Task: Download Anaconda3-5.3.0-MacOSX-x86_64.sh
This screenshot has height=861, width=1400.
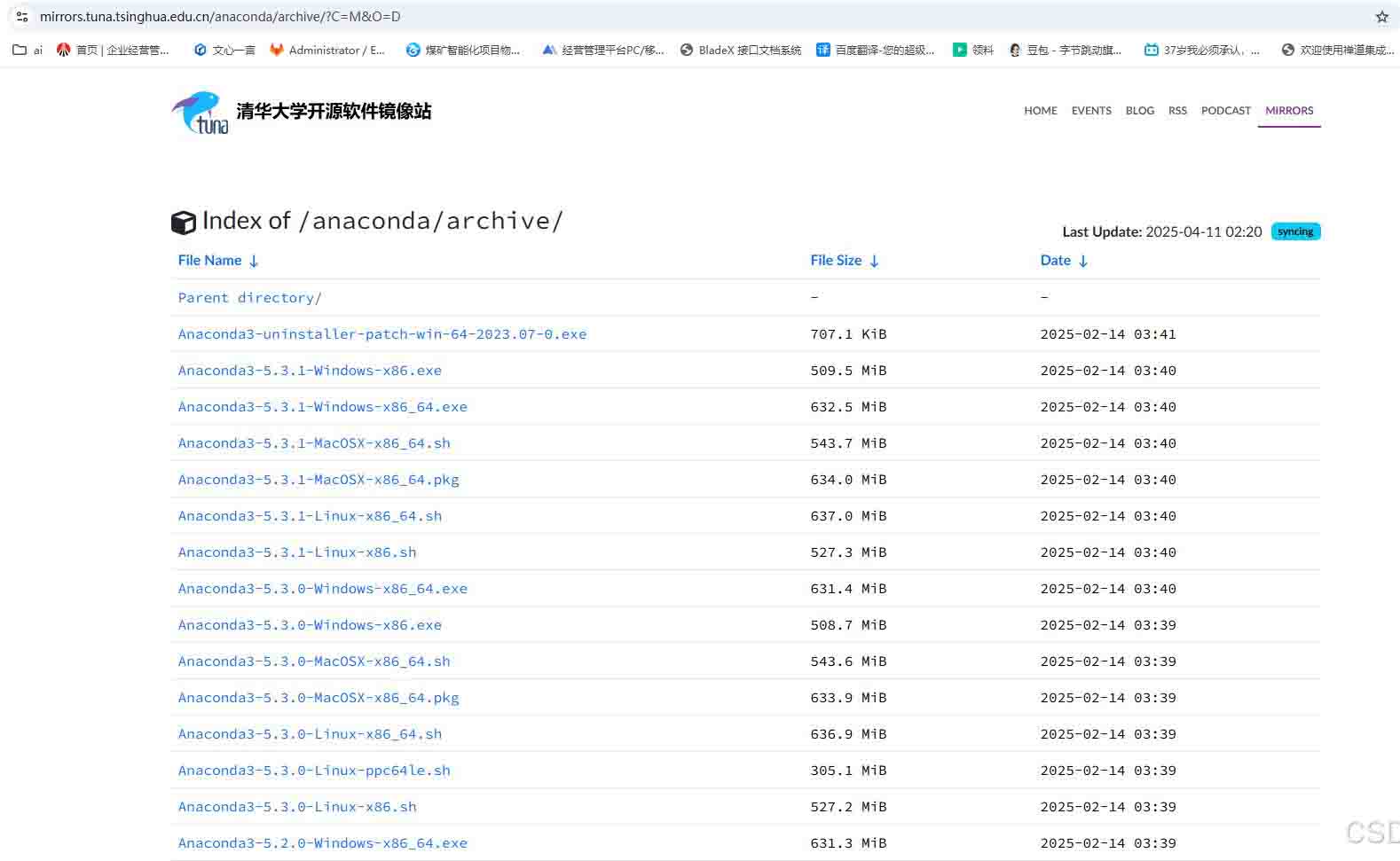Action: click(314, 661)
